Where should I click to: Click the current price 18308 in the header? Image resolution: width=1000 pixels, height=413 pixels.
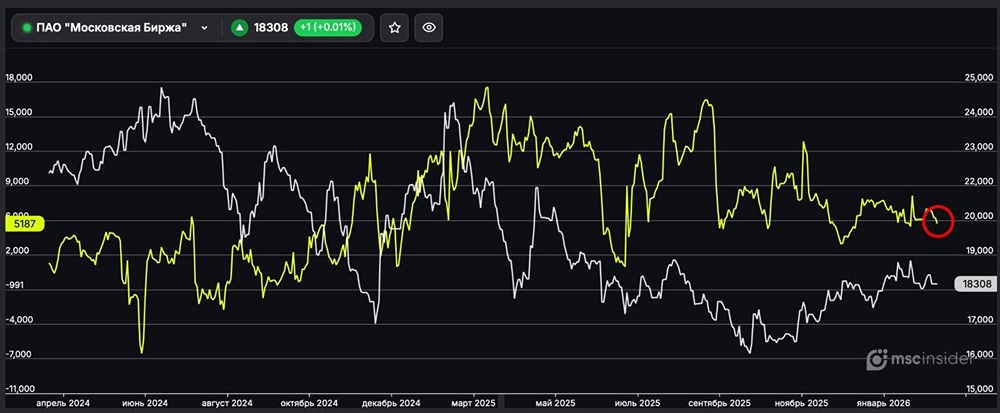point(271,28)
